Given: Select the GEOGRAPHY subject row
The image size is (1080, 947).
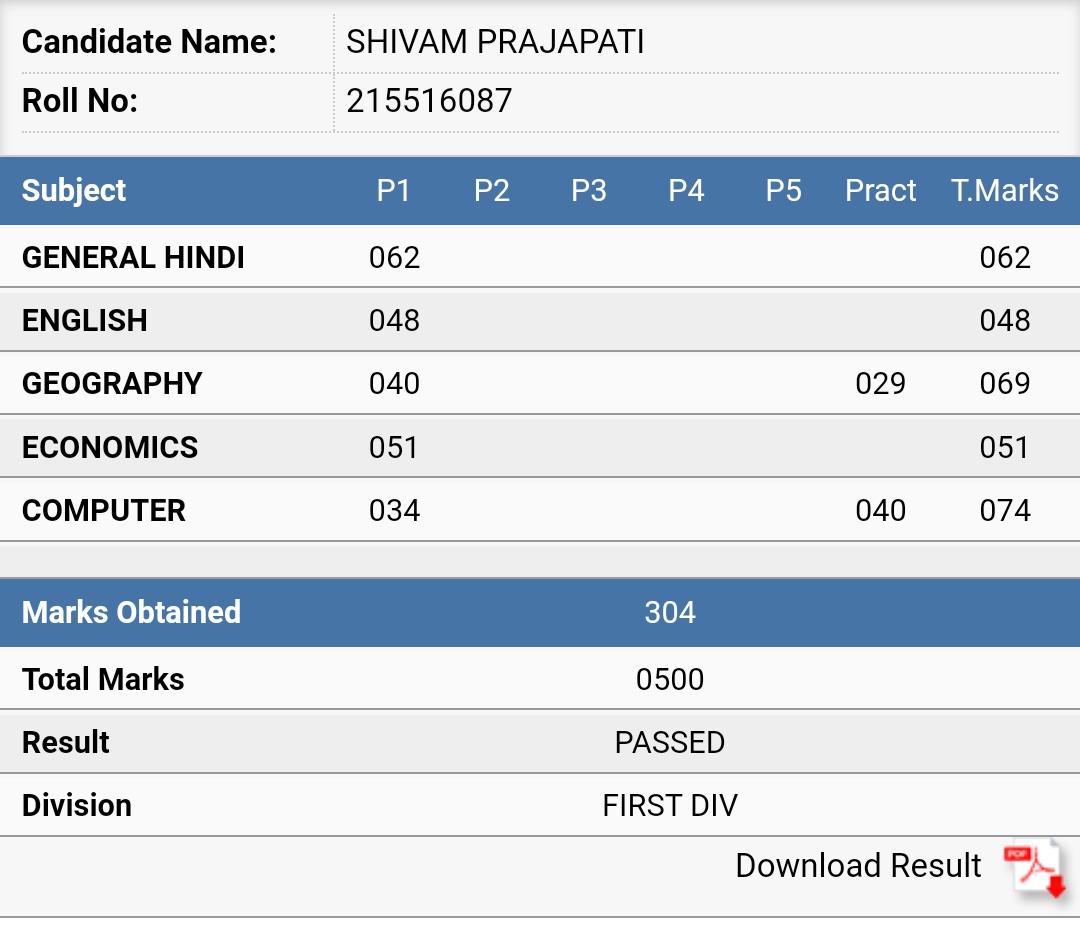Looking at the screenshot, I should tap(540, 384).
